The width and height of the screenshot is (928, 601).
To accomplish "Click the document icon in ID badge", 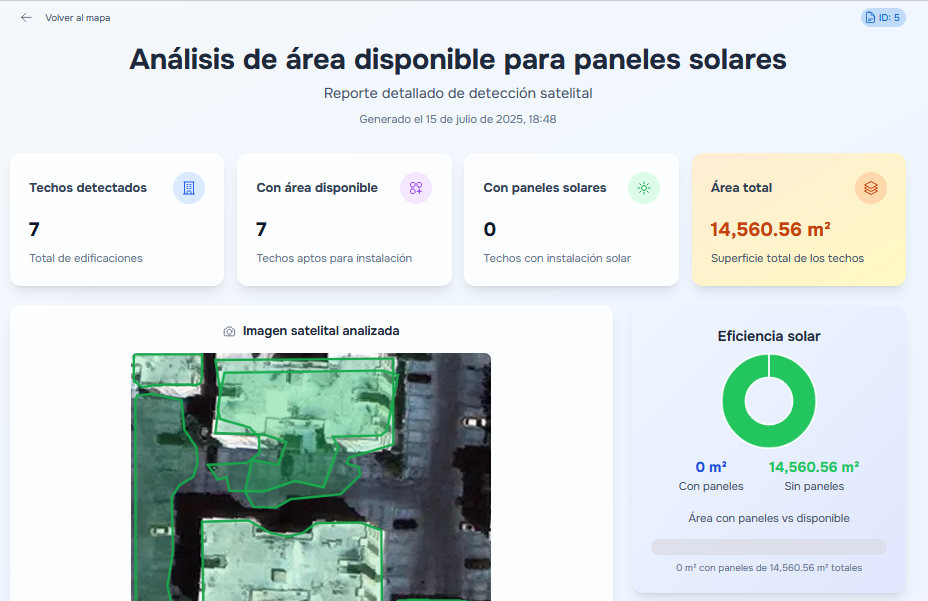I will 870,18.
